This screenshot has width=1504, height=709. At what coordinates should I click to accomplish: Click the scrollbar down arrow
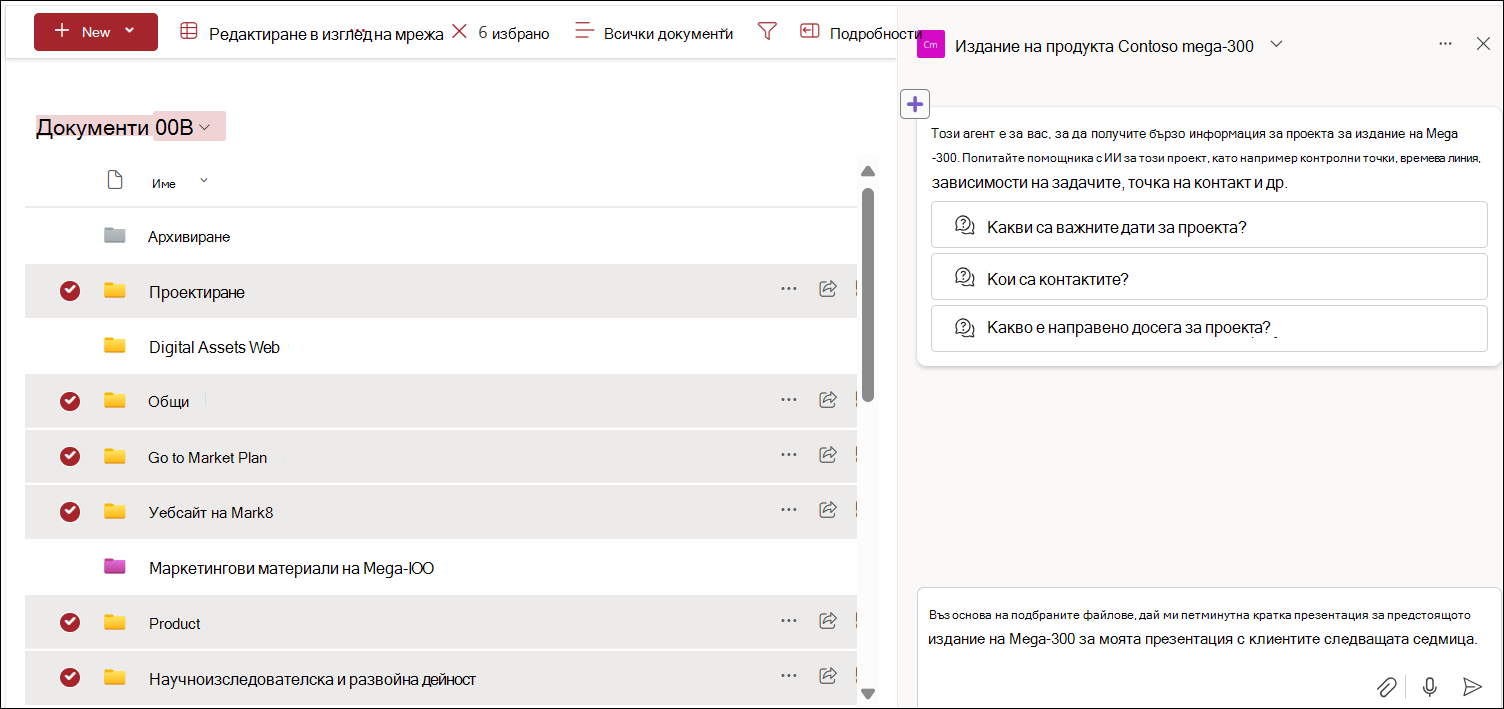click(868, 693)
